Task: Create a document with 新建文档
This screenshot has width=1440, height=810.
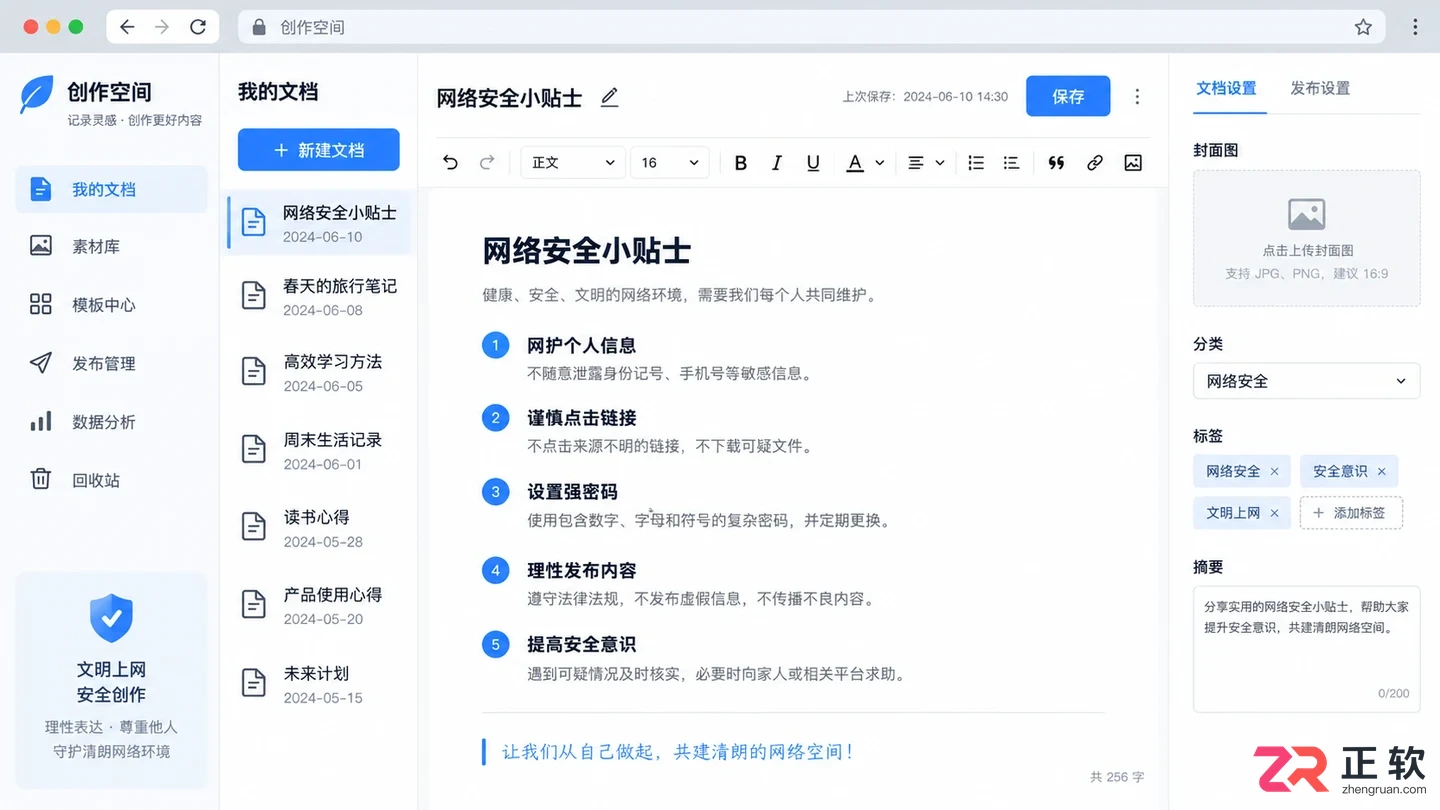Action: (x=318, y=150)
